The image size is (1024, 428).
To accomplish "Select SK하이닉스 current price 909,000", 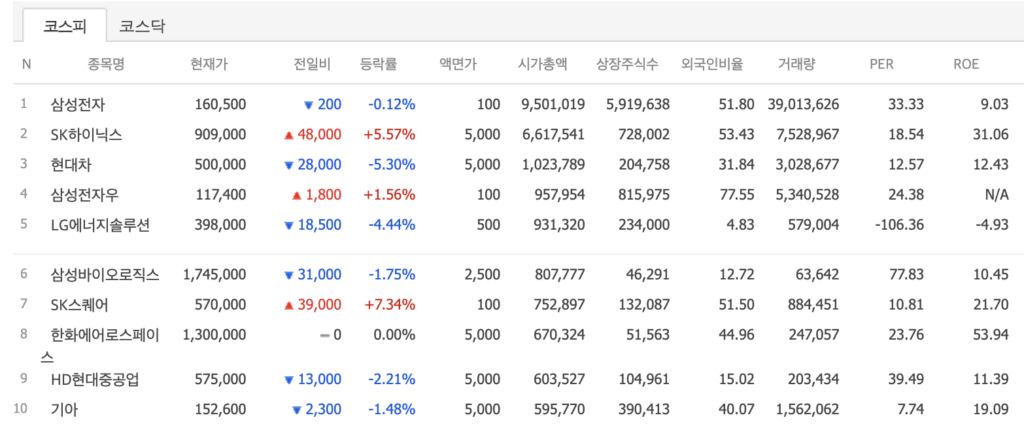I will [221, 135].
